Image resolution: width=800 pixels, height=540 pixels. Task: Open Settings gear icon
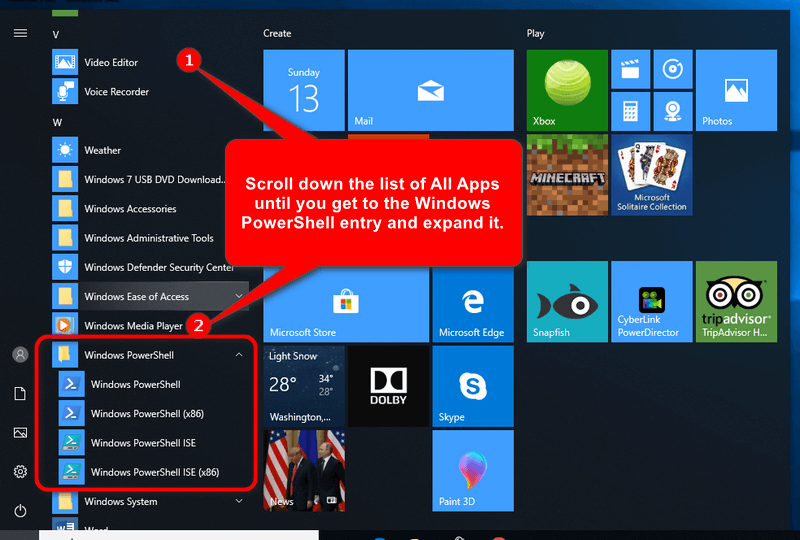click(x=20, y=472)
